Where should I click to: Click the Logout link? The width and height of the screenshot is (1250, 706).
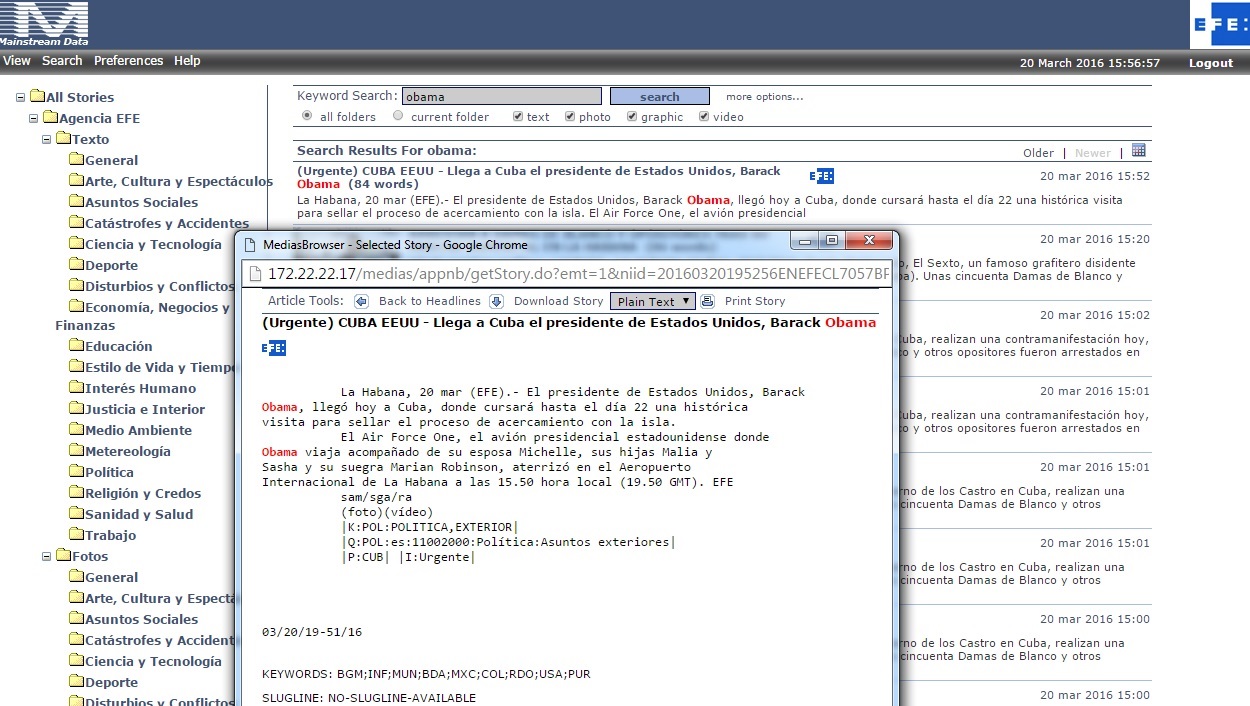coord(1210,63)
